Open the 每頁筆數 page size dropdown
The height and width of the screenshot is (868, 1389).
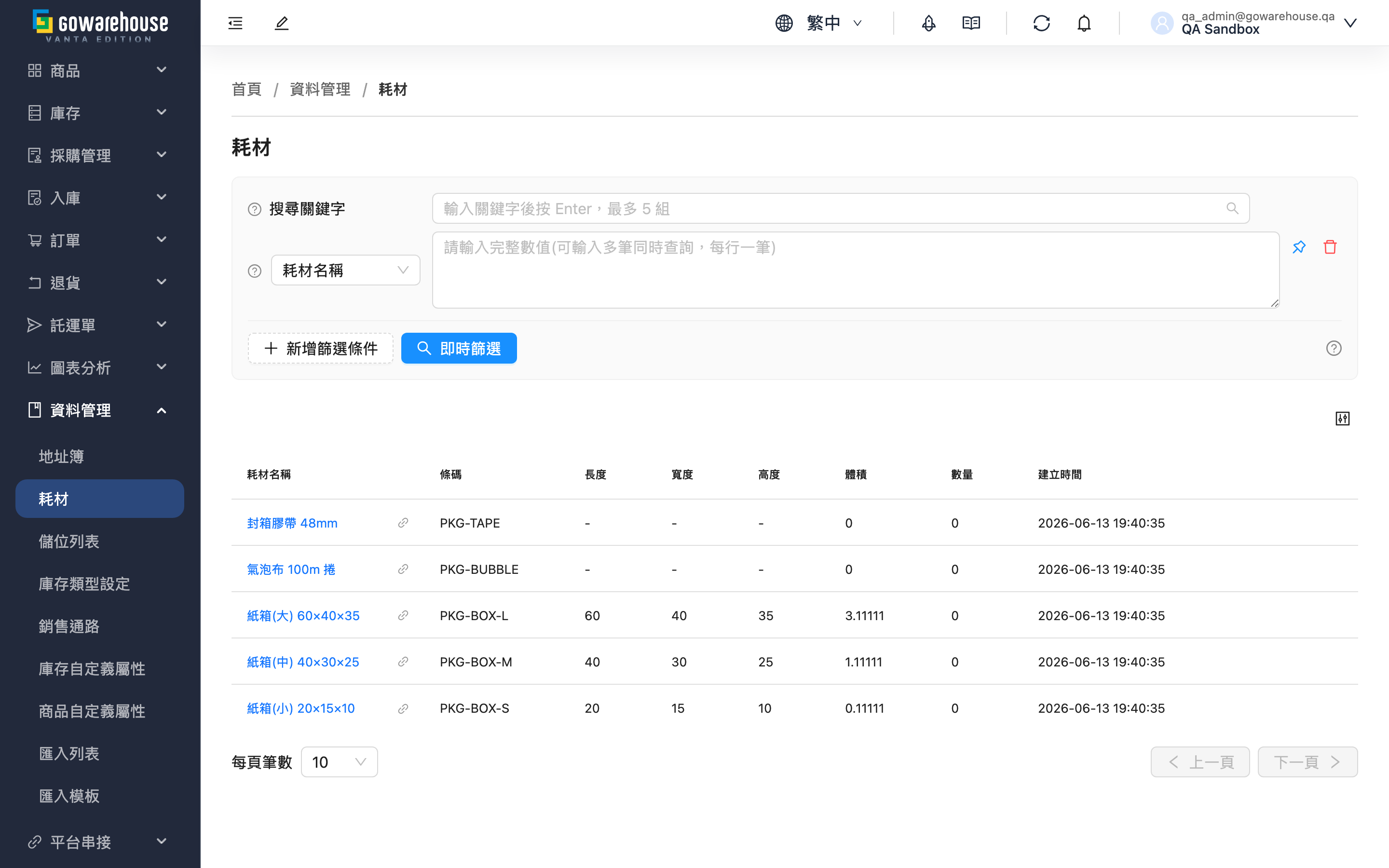[x=339, y=762]
